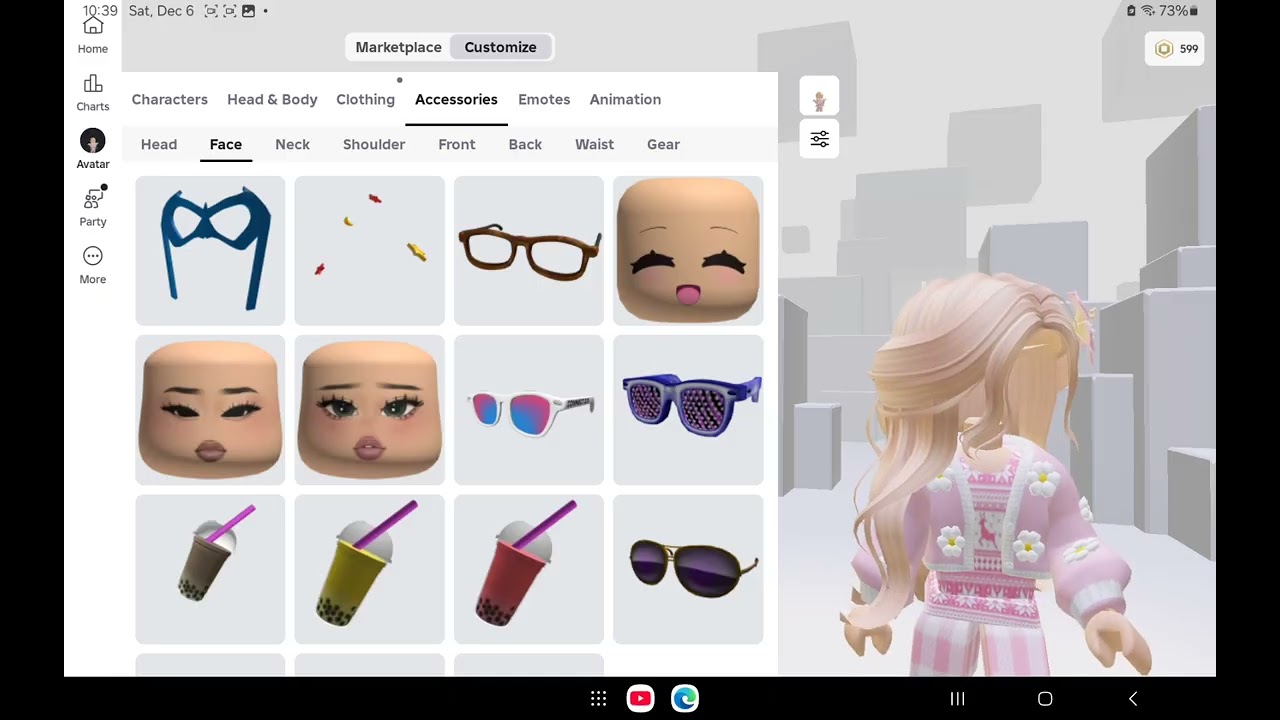This screenshot has height=720, width=1280.
Task: Show Neck accessories
Action: [x=293, y=144]
